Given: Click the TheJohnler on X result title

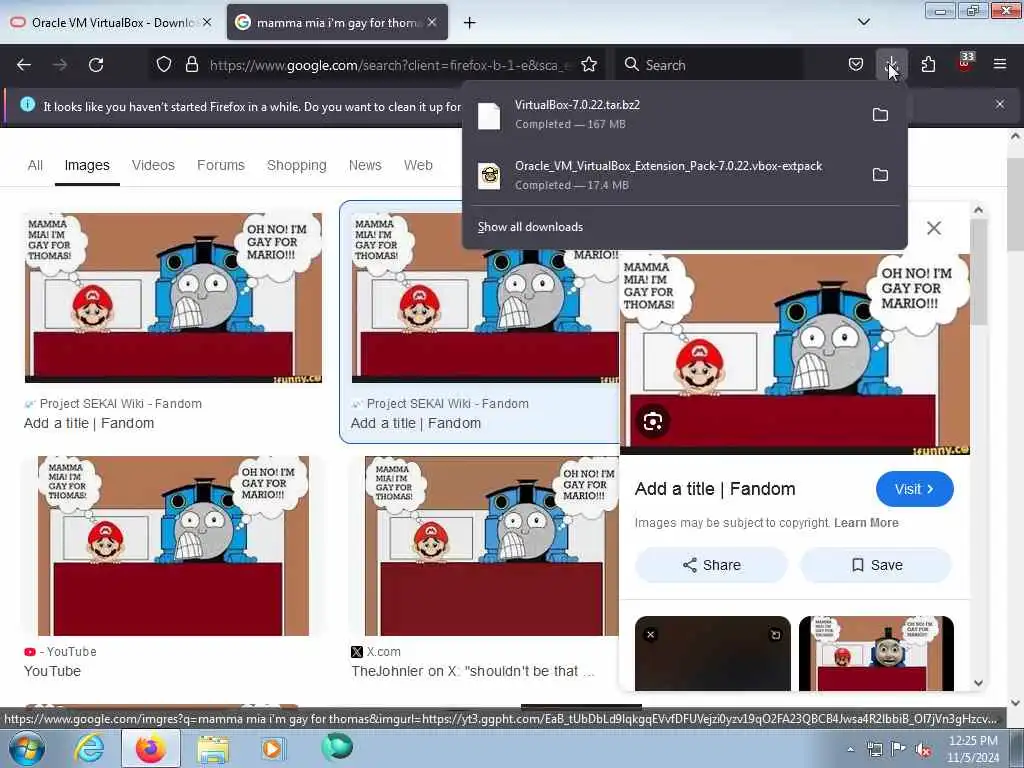Looking at the screenshot, I should 472,671.
